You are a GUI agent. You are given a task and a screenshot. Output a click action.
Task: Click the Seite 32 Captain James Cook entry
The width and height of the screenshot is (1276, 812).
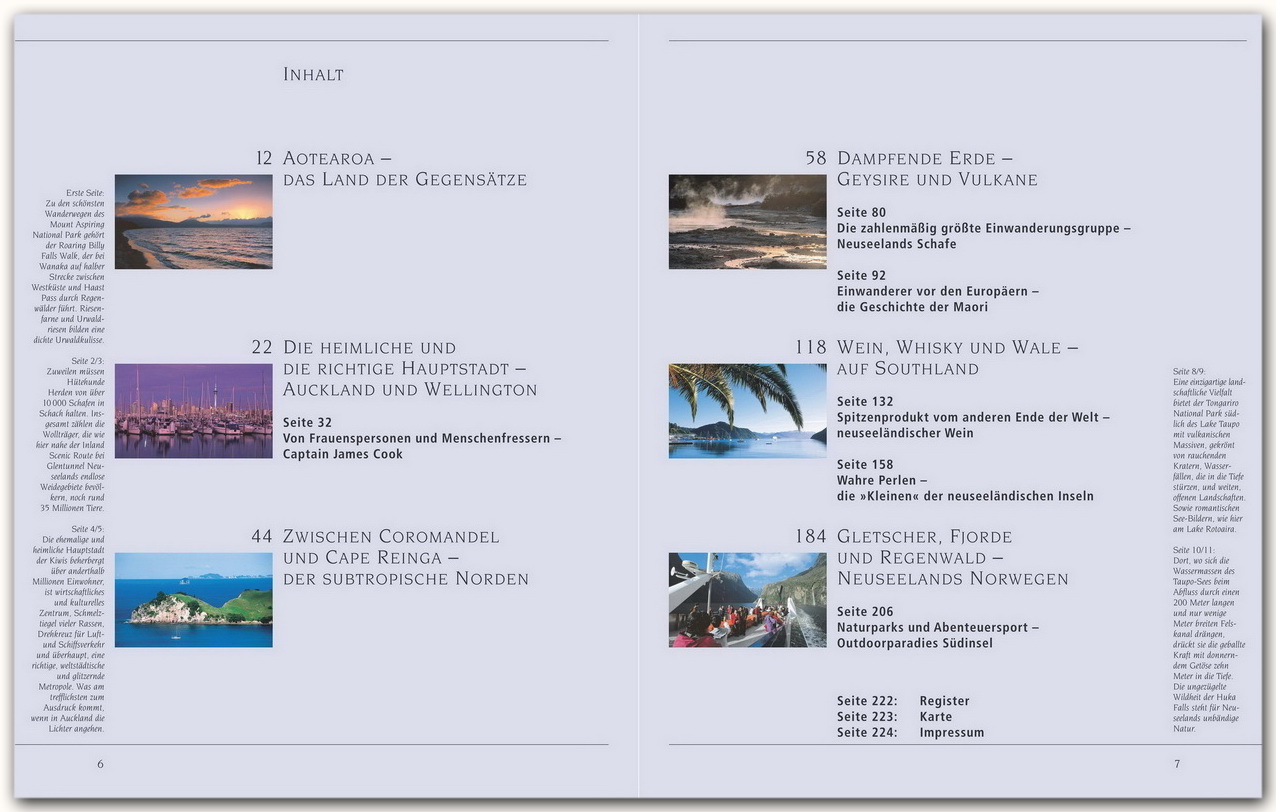pyautogui.click(x=421, y=438)
